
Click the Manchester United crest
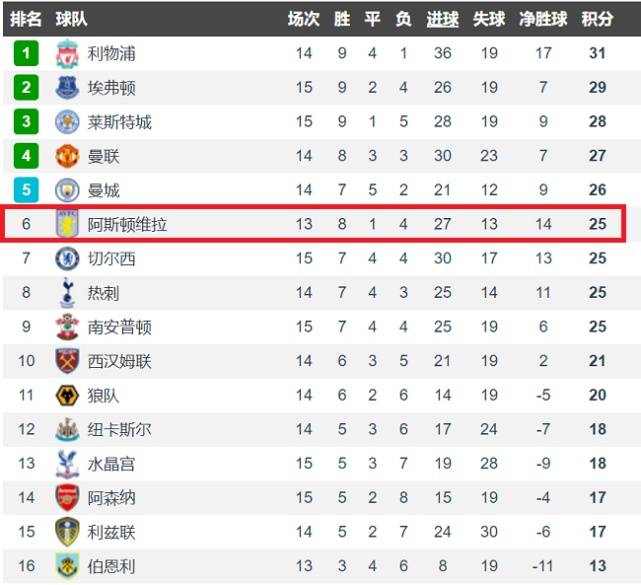[67, 156]
